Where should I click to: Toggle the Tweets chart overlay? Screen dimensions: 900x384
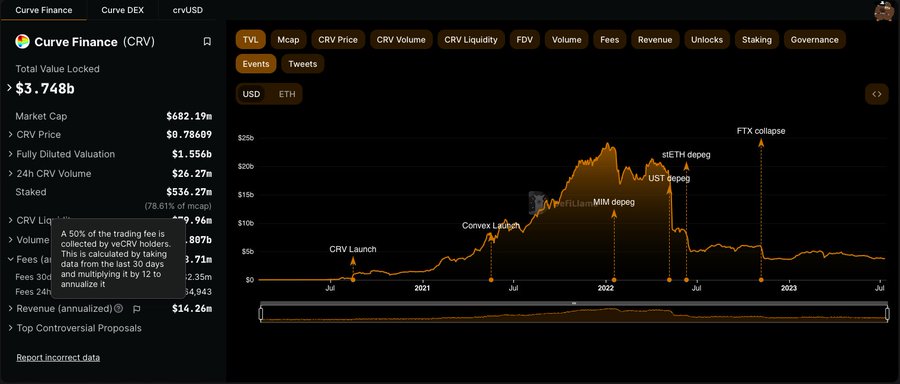tap(302, 64)
